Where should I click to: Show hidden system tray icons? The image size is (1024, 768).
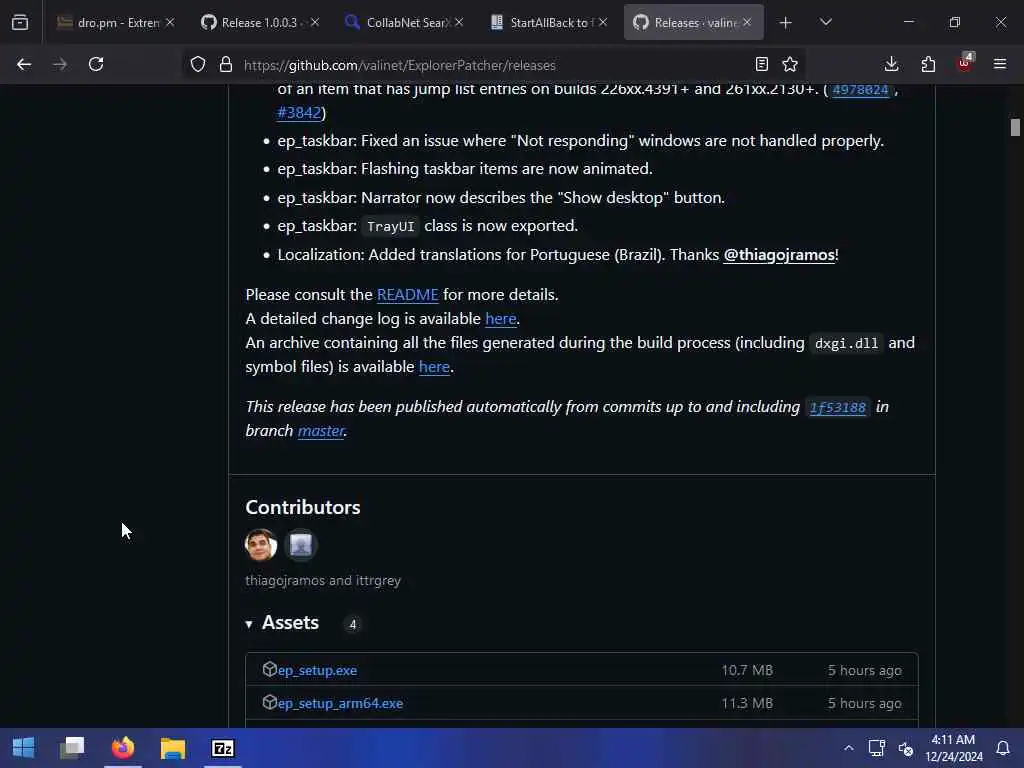(x=848, y=748)
